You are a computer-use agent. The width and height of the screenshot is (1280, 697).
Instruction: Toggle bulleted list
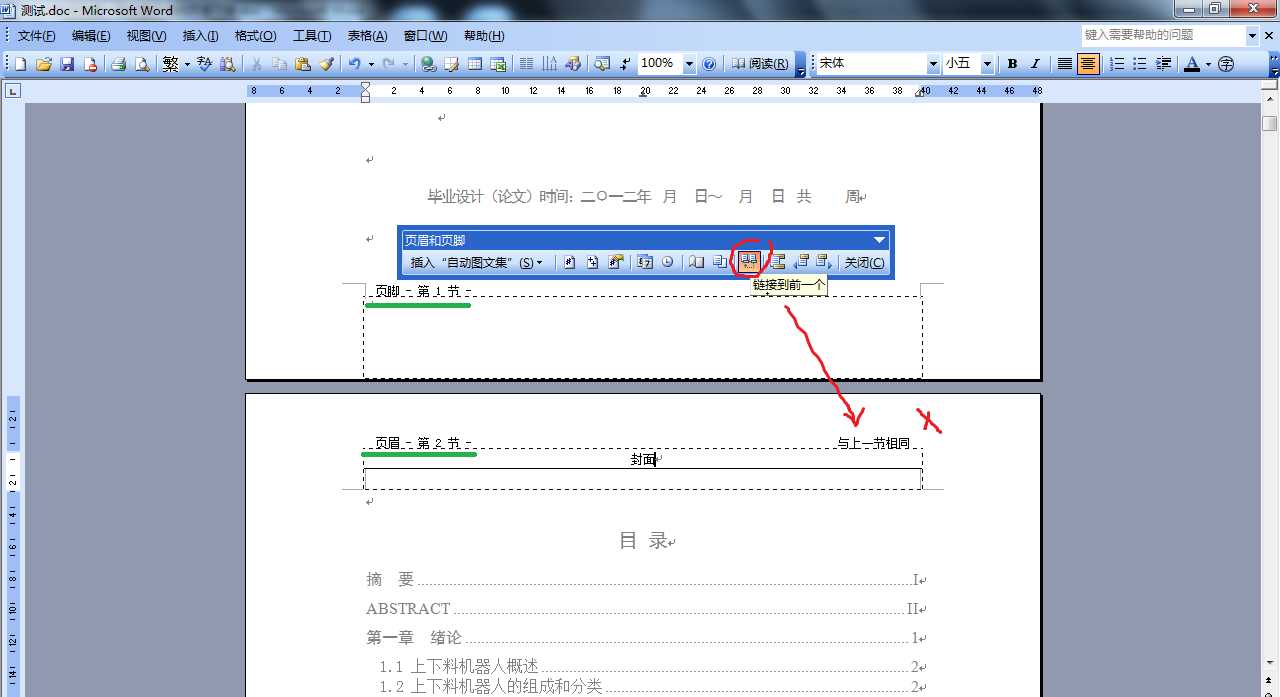(1140, 64)
